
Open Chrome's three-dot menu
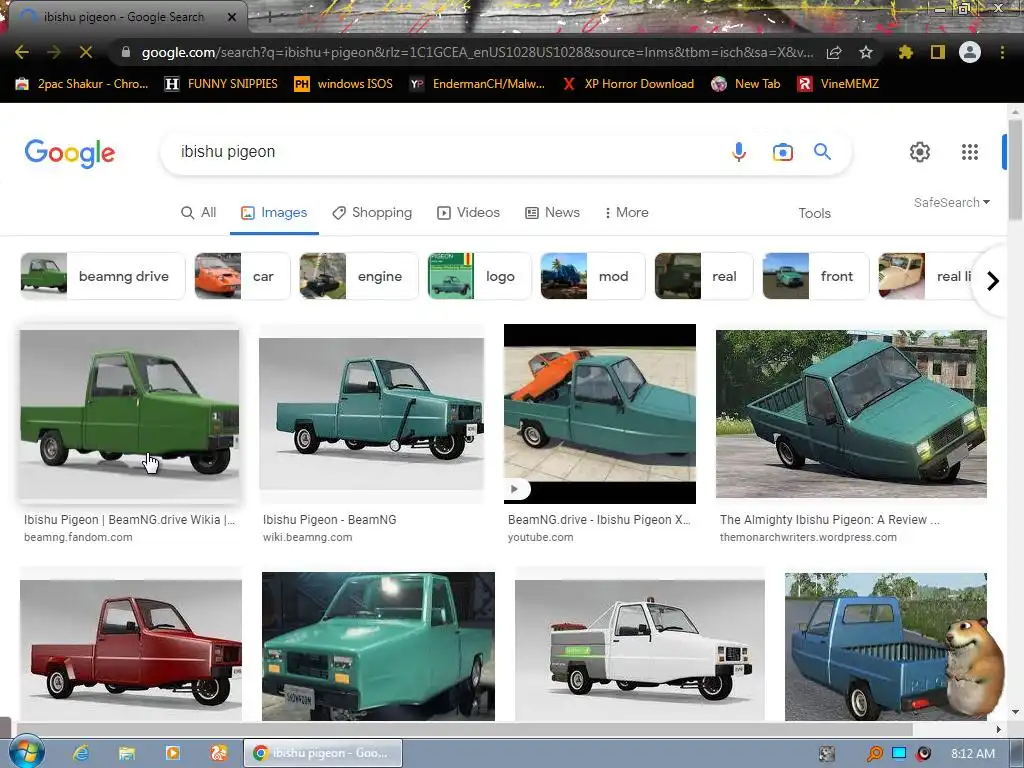pyautogui.click(x=1002, y=52)
